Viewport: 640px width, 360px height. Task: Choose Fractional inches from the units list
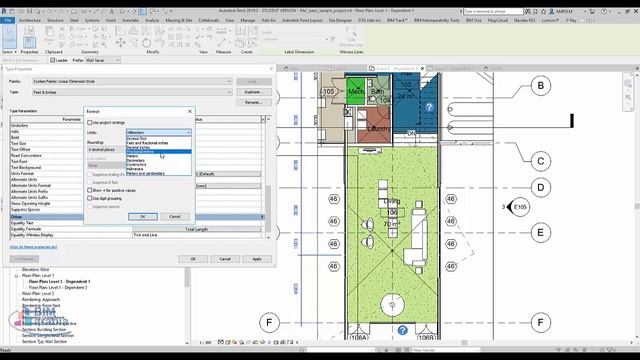[x=158, y=151]
